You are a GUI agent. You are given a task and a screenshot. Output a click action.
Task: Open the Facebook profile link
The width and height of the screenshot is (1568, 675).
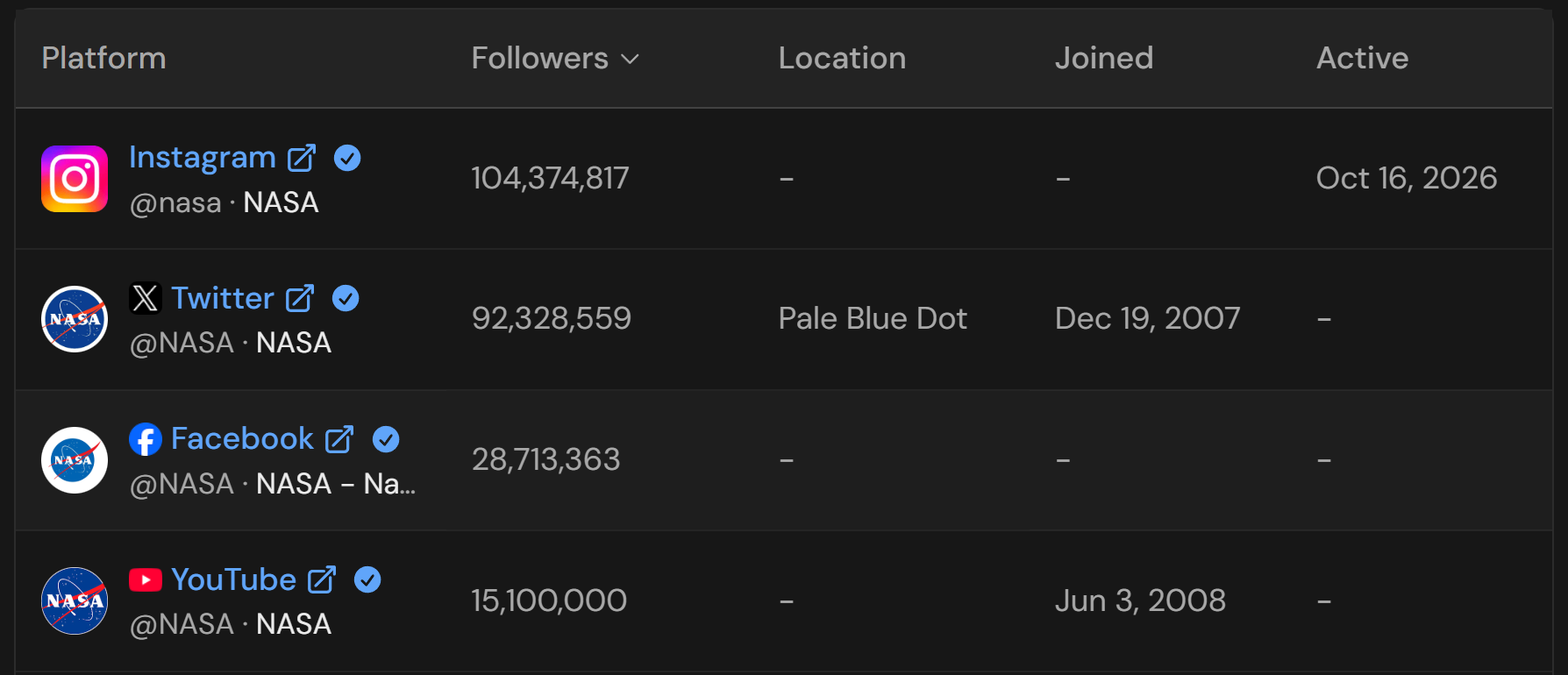point(242,439)
